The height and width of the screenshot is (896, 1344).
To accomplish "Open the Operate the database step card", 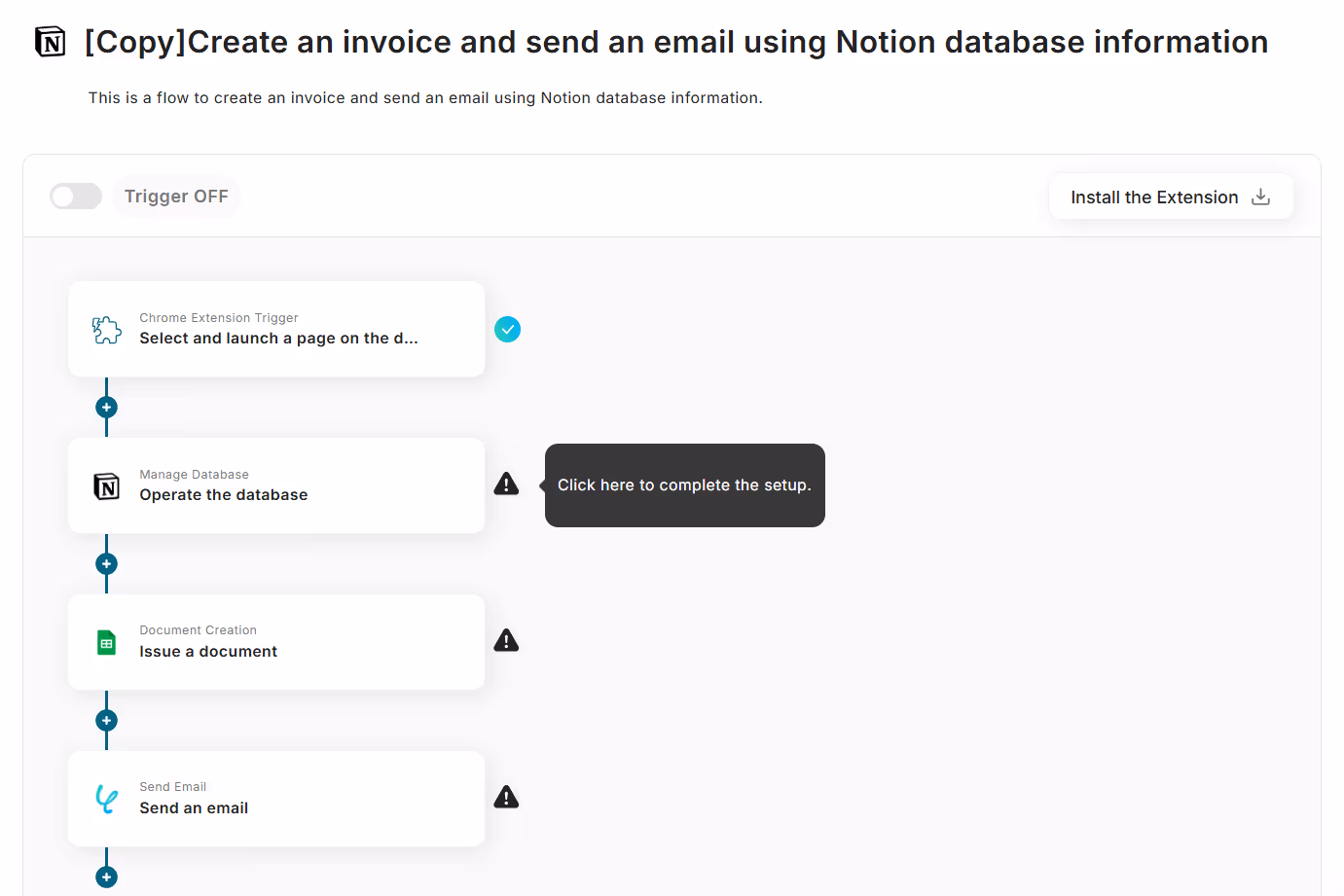I will pyautogui.click(x=276, y=485).
